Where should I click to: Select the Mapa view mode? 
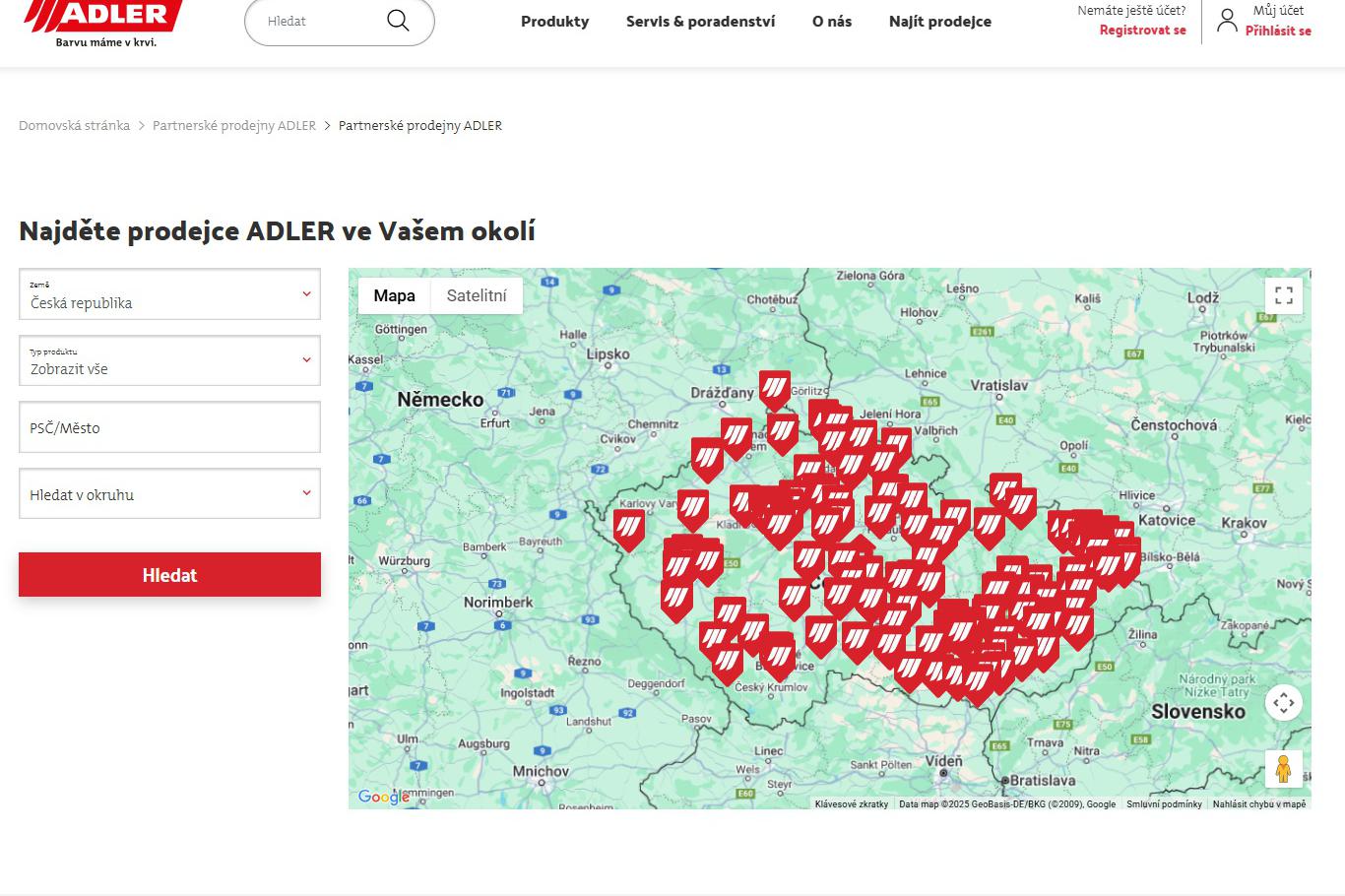[394, 295]
